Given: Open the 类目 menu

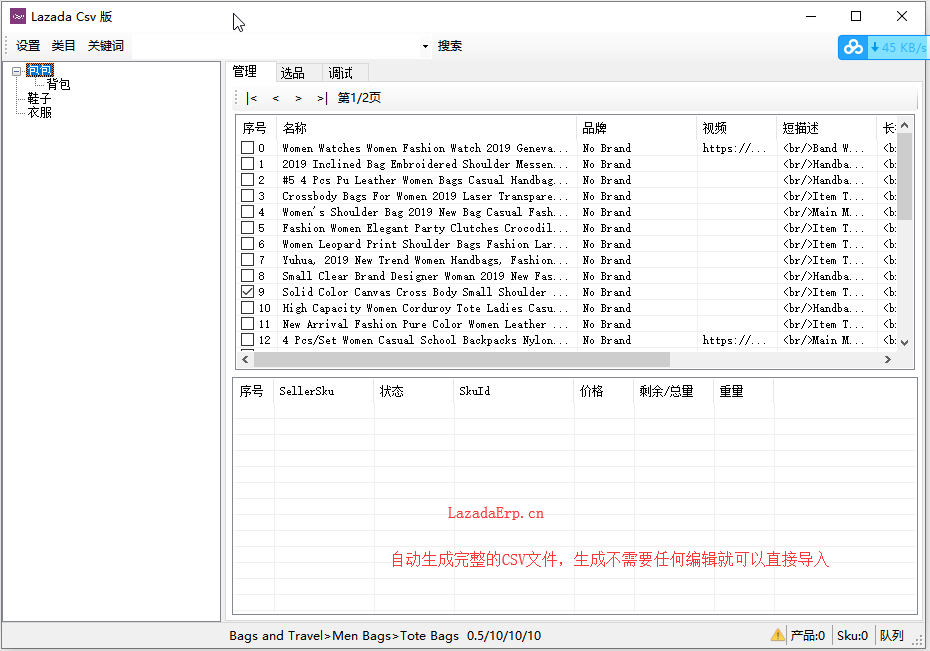Looking at the screenshot, I should (63, 46).
